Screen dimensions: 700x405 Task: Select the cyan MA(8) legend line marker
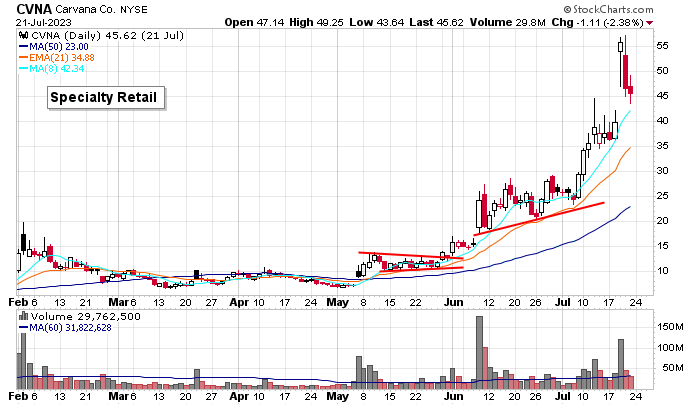coord(24,69)
